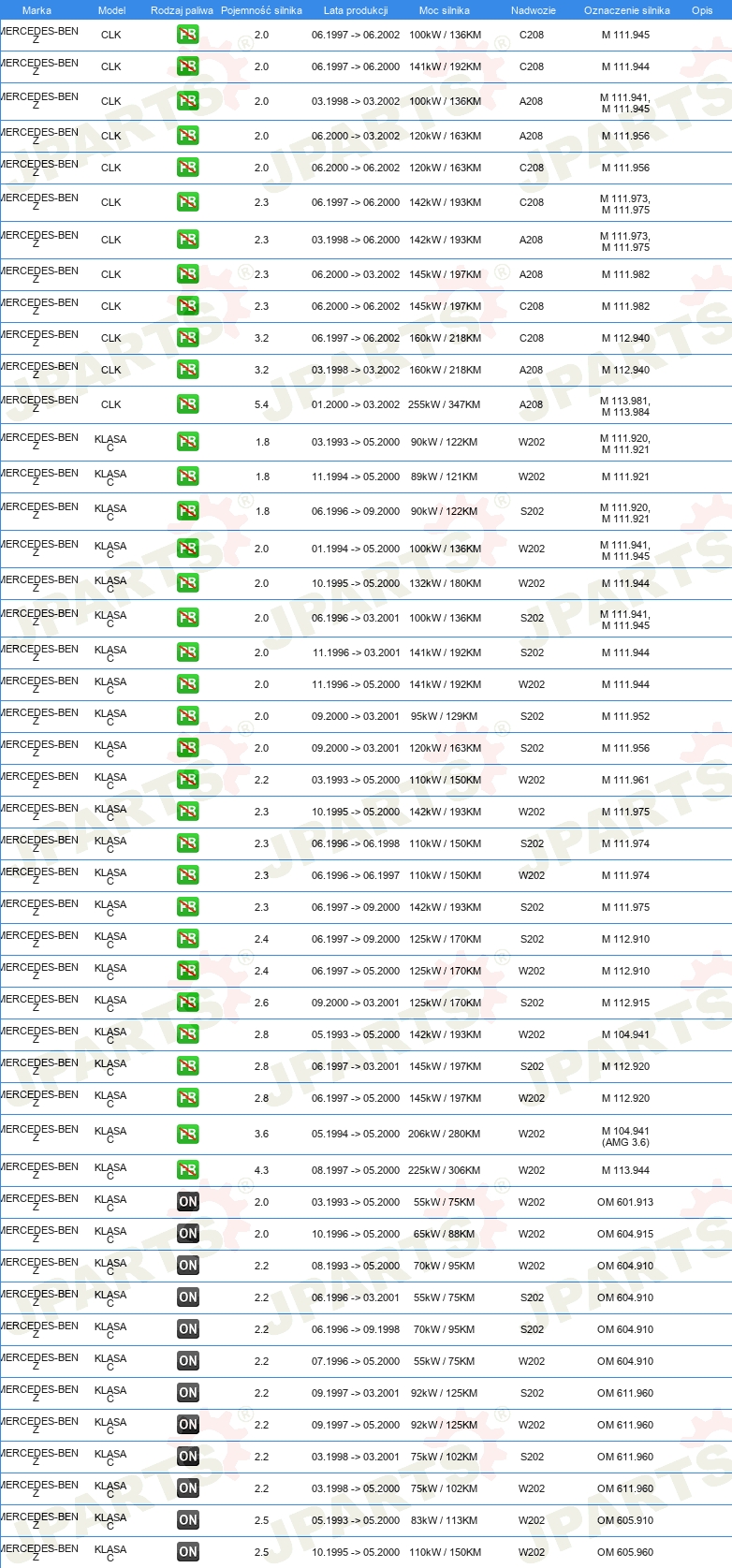The width and height of the screenshot is (732, 1568).
Task: Click diesel ON icon for 07.1996 OM 604.910 row
Action: [x=187, y=1362]
